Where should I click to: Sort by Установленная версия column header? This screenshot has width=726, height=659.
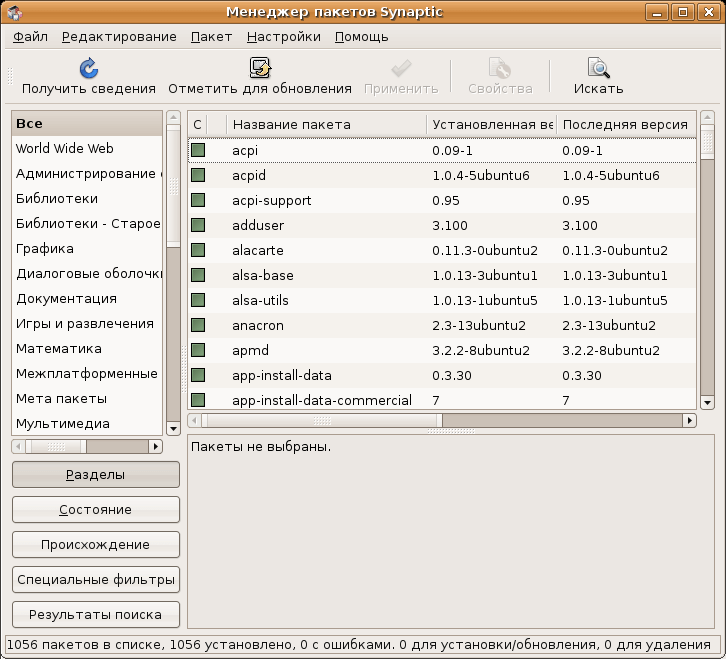pyautogui.click(x=492, y=125)
